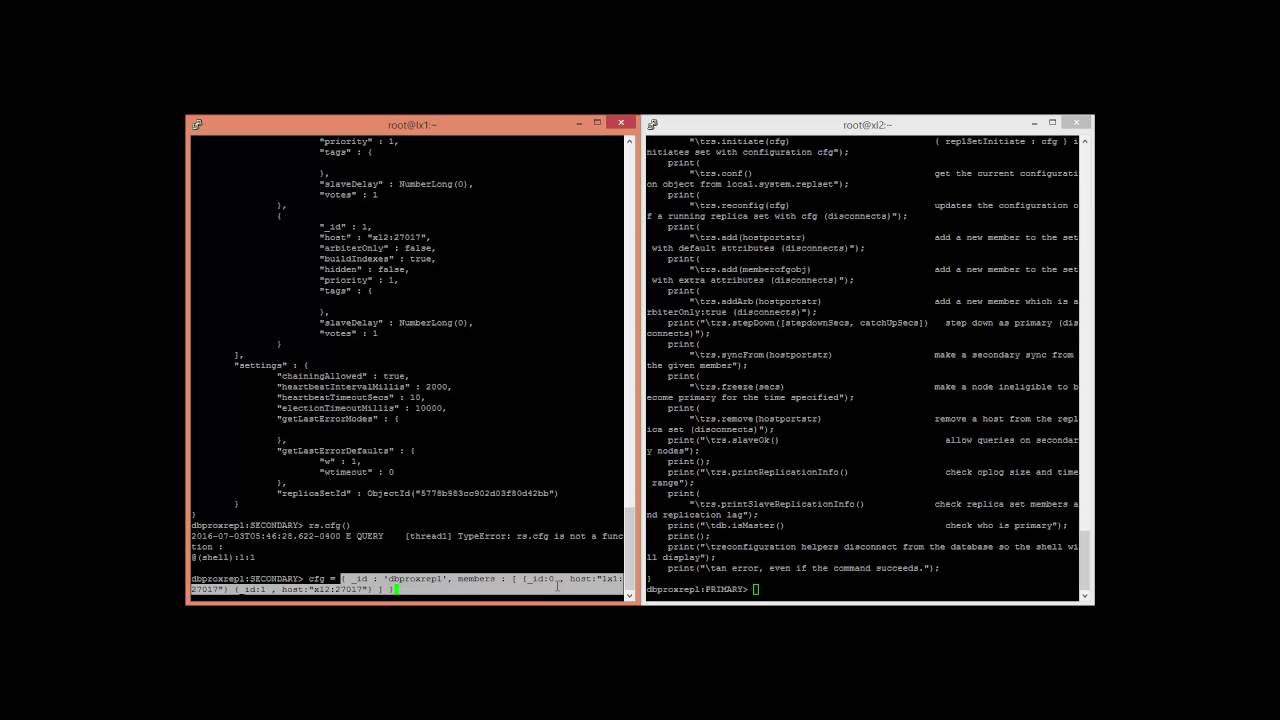Click the scrollbar thumb in root@xl2 window
The height and width of the screenshot is (720, 1280).
pyautogui.click(x=1084, y=559)
